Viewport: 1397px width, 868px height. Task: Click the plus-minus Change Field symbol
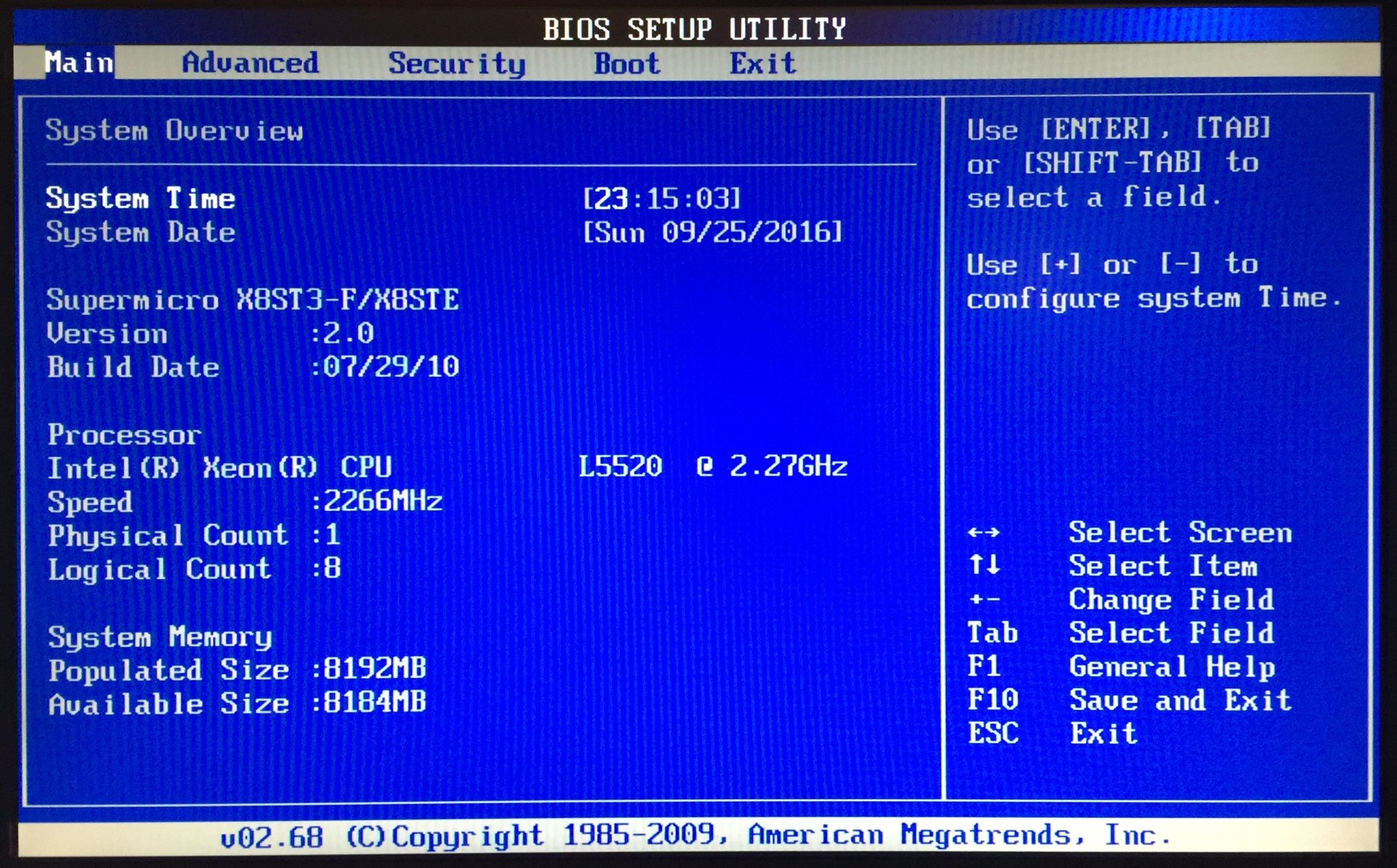(984, 600)
